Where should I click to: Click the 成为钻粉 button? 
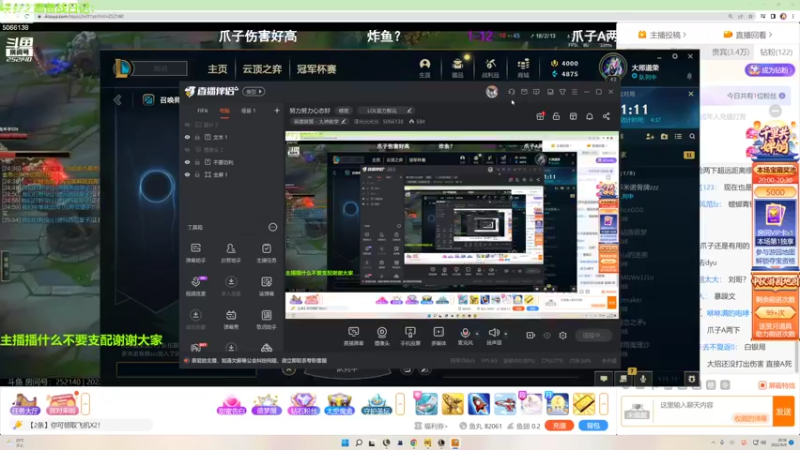[769, 70]
